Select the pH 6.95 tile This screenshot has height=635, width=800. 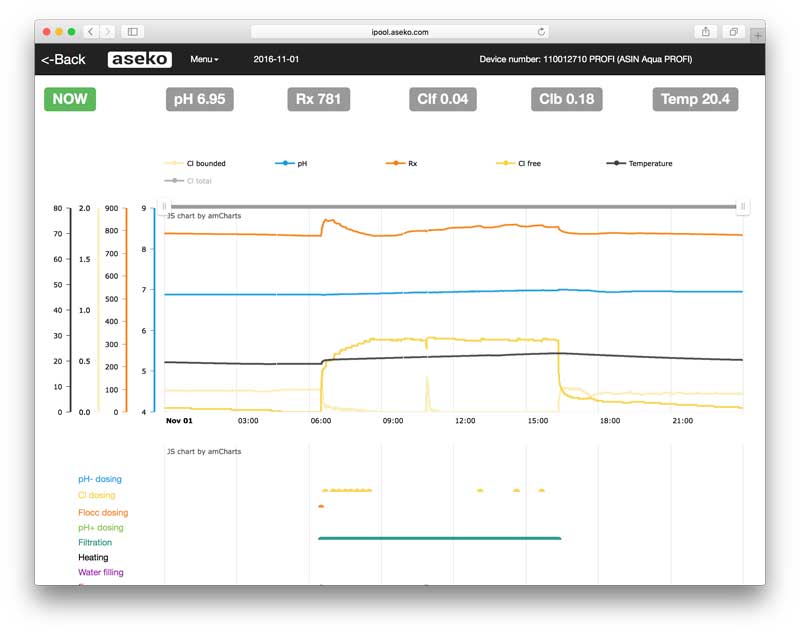click(200, 99)
